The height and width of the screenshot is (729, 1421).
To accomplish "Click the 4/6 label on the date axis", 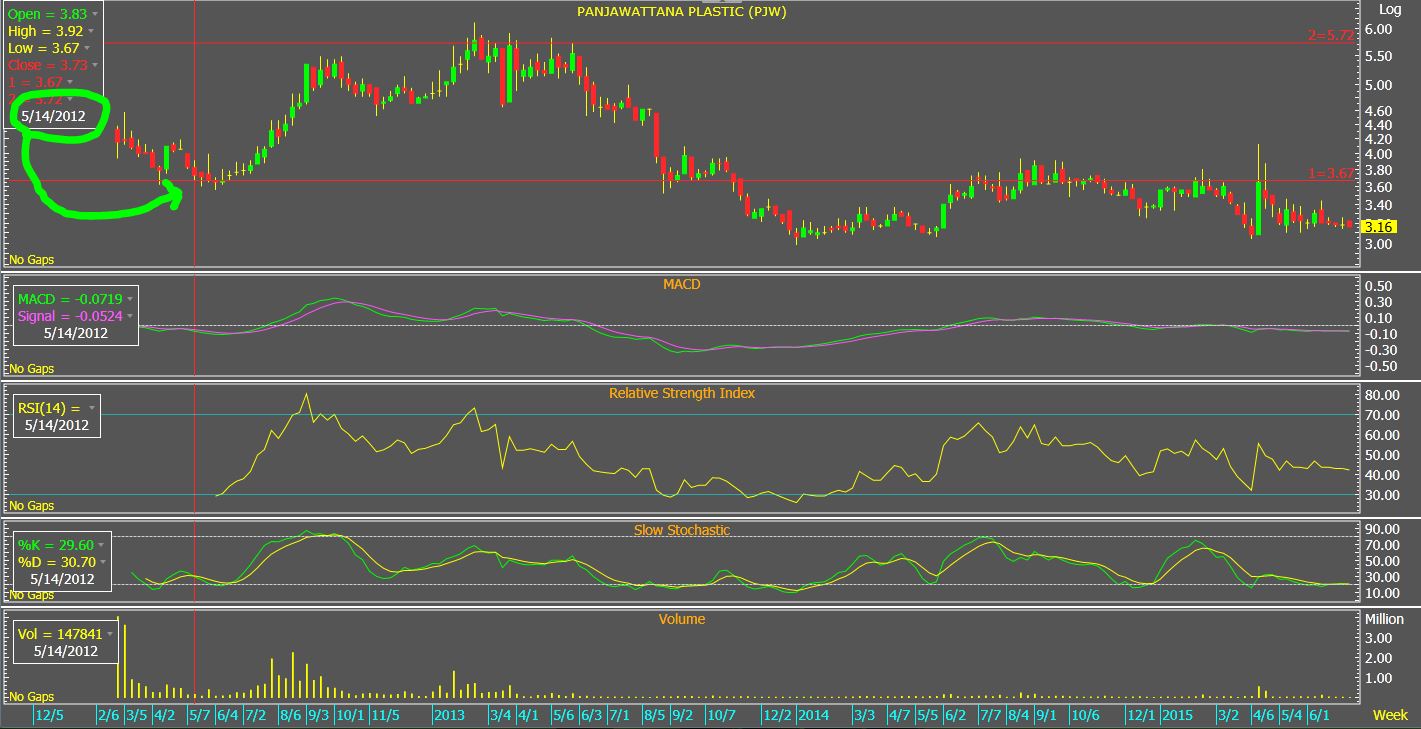I will tap(1263, 715).
